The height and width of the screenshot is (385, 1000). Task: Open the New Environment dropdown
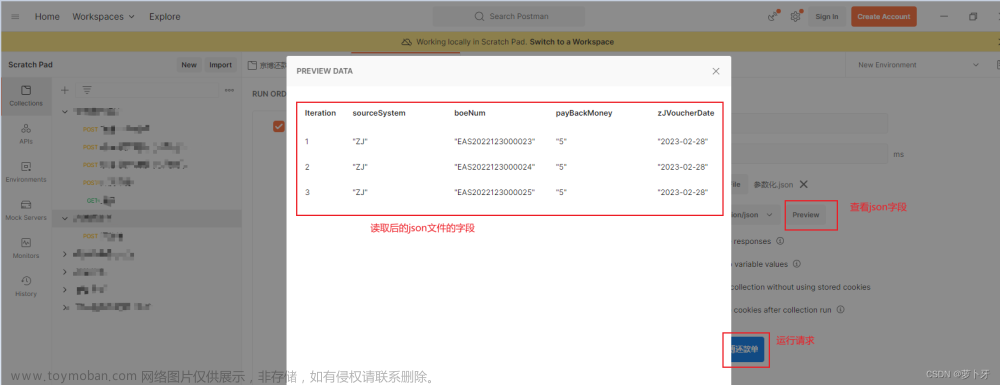coord(918,65)
